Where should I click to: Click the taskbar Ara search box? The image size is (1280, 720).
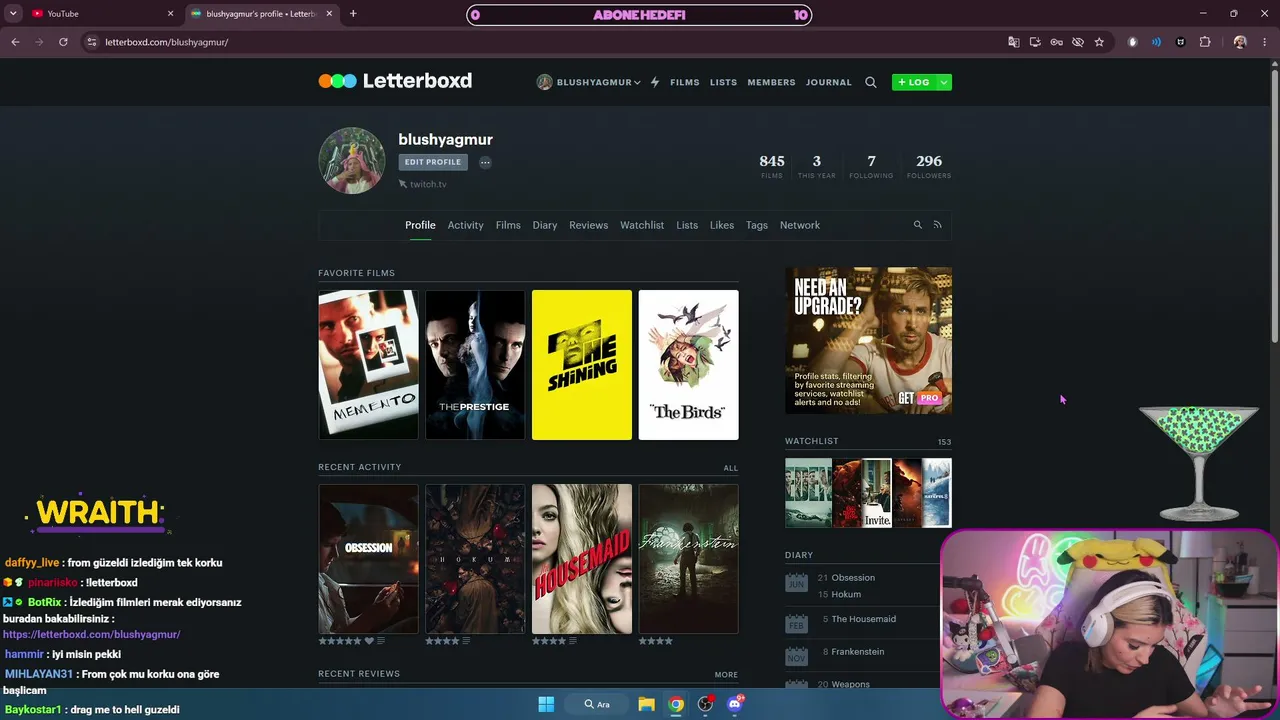pos(598,704)
